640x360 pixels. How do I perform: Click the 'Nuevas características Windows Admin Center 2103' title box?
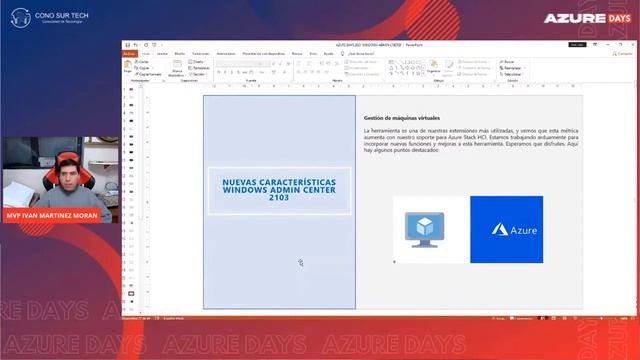tap(279, 190)
